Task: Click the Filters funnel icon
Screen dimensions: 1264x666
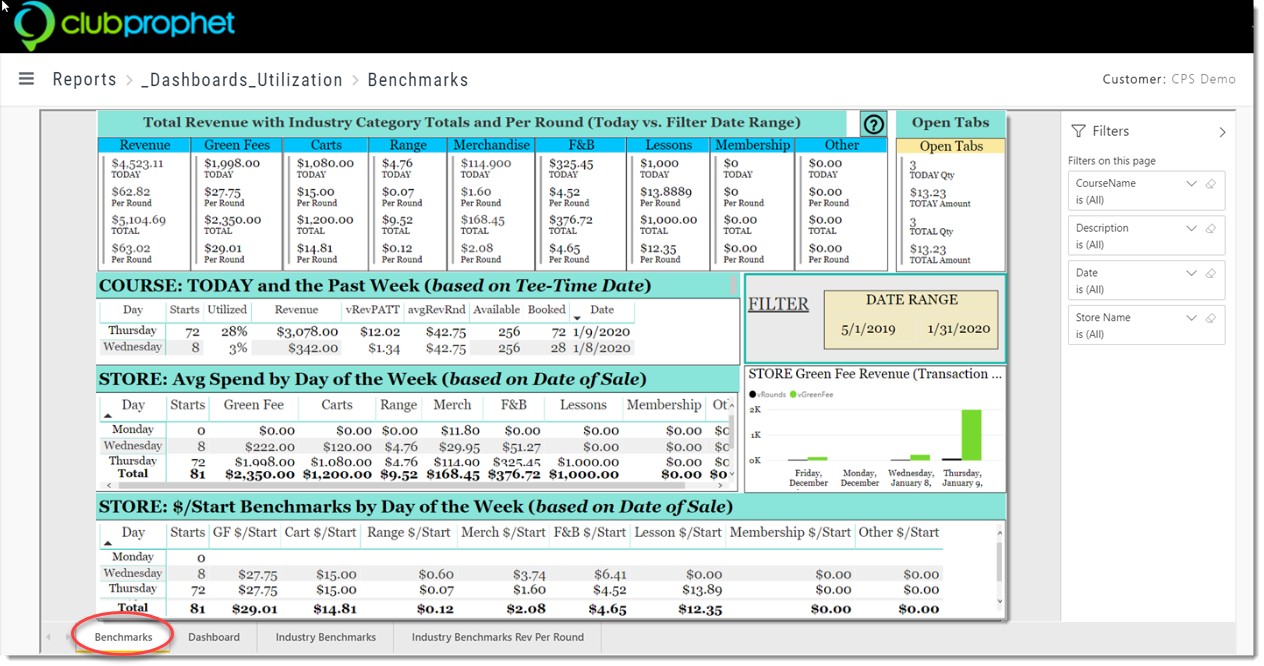Action: click(x=1078, y=131)
